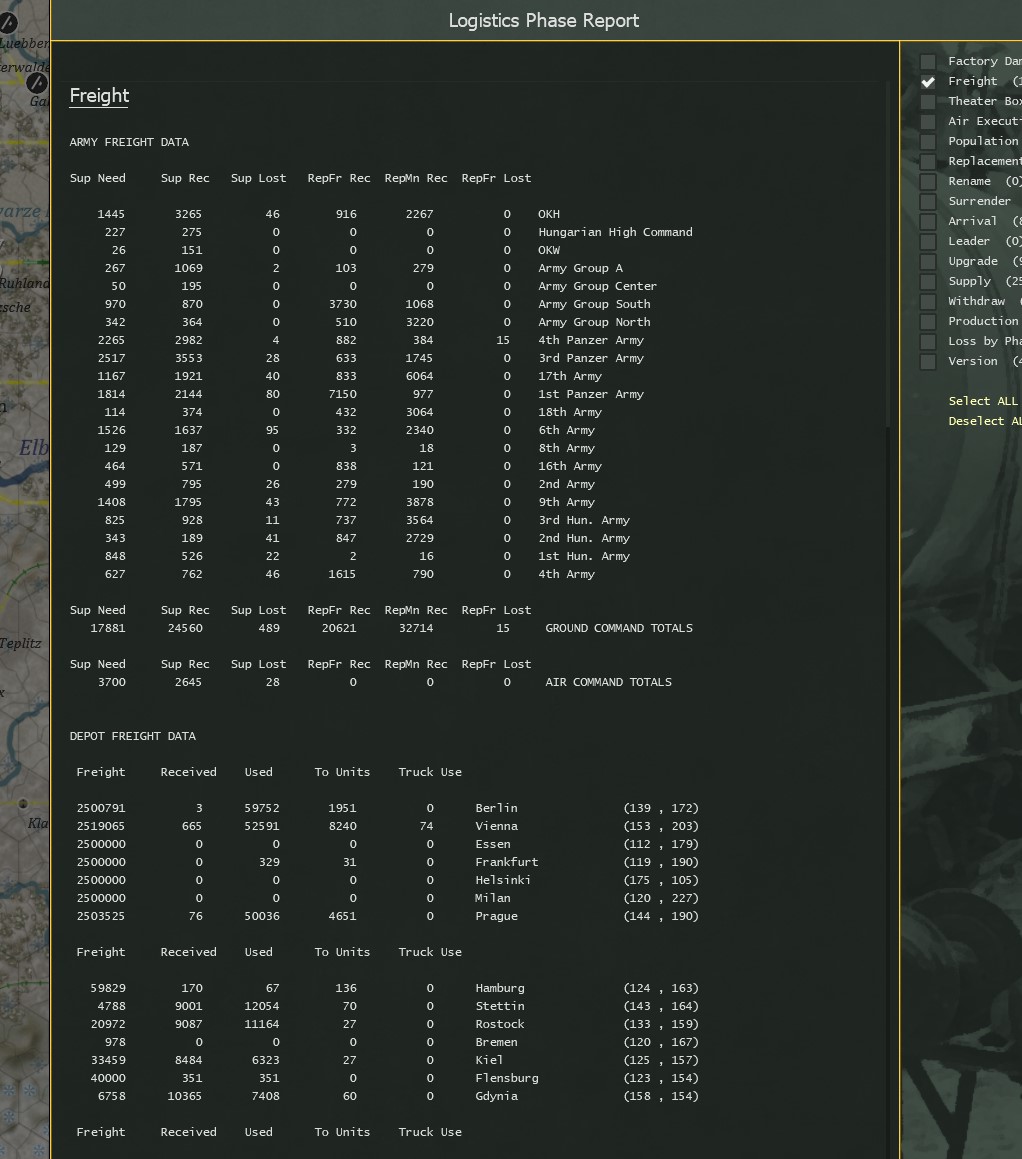
Task: Click Select ALL report categories
Action: [x=984, y=401]
